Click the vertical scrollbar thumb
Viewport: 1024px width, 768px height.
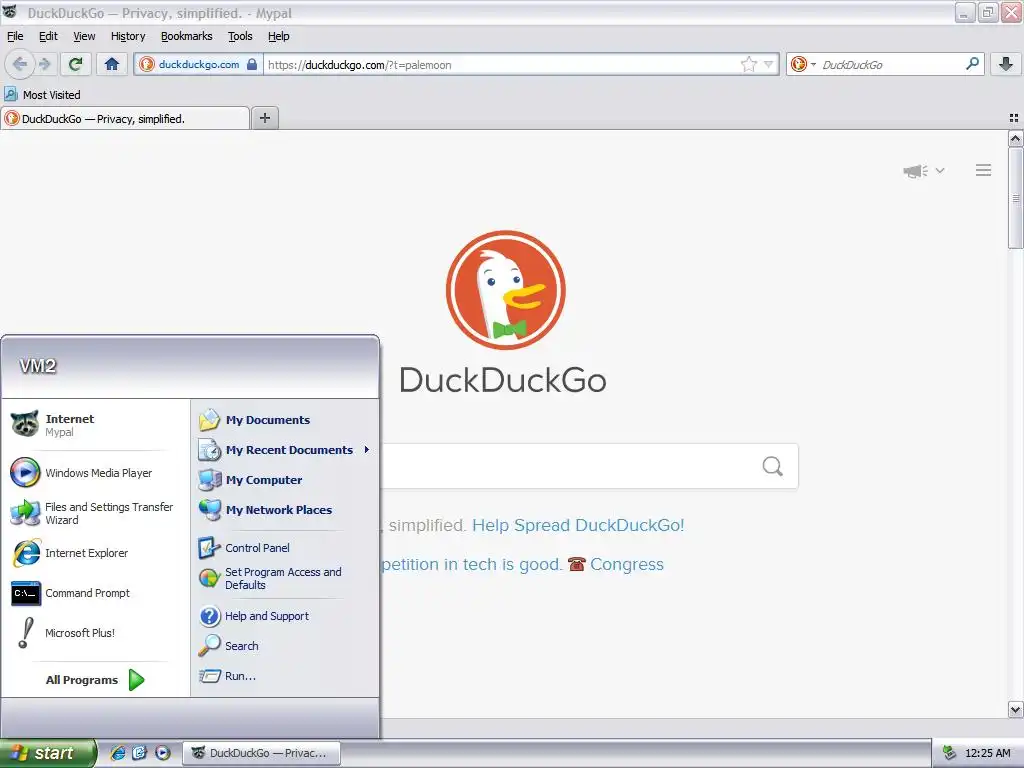coord(1015,197)
